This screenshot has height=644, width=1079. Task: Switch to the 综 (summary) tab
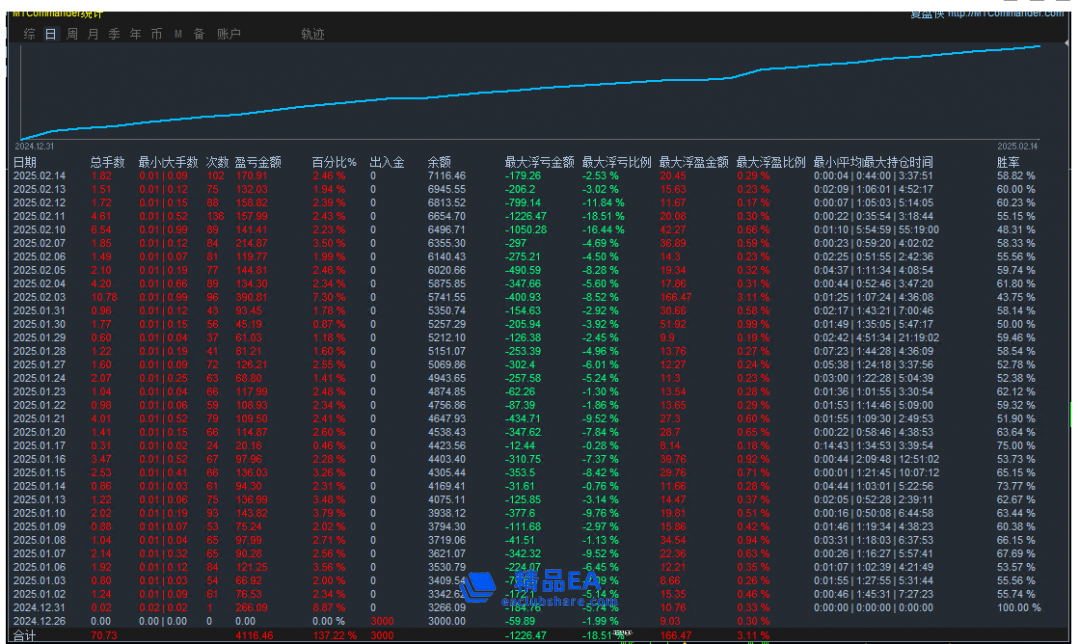[29, 34]
